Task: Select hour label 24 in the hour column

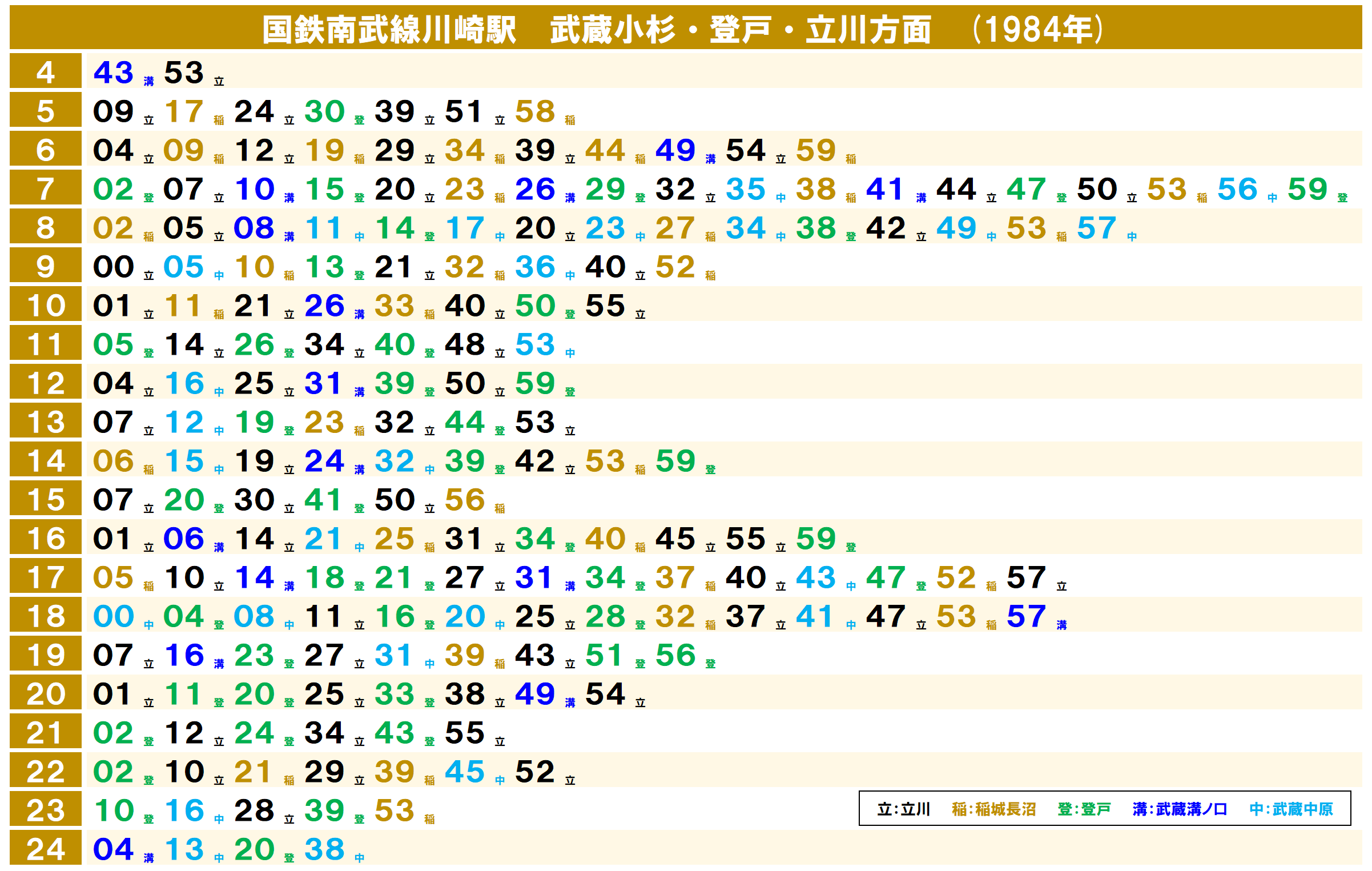Action: pos(46,849)
